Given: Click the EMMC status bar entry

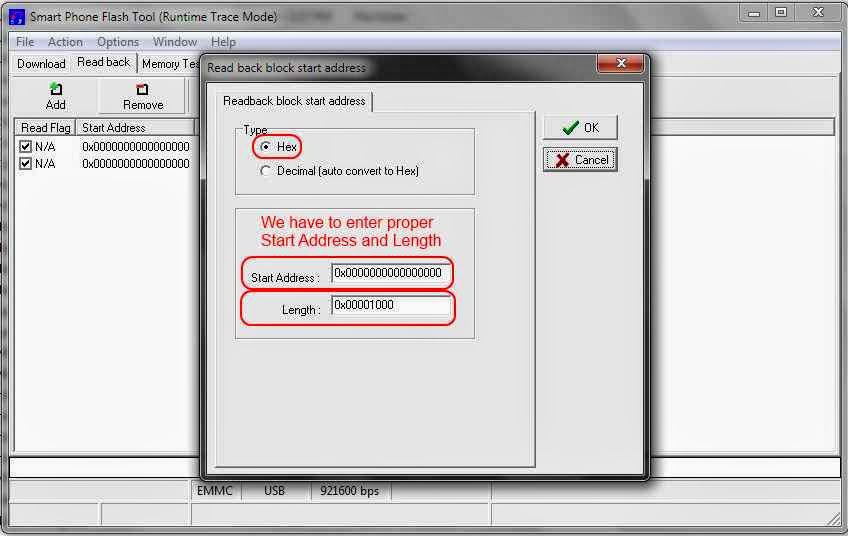Looking at the screenshot, I should pos(215,491).
